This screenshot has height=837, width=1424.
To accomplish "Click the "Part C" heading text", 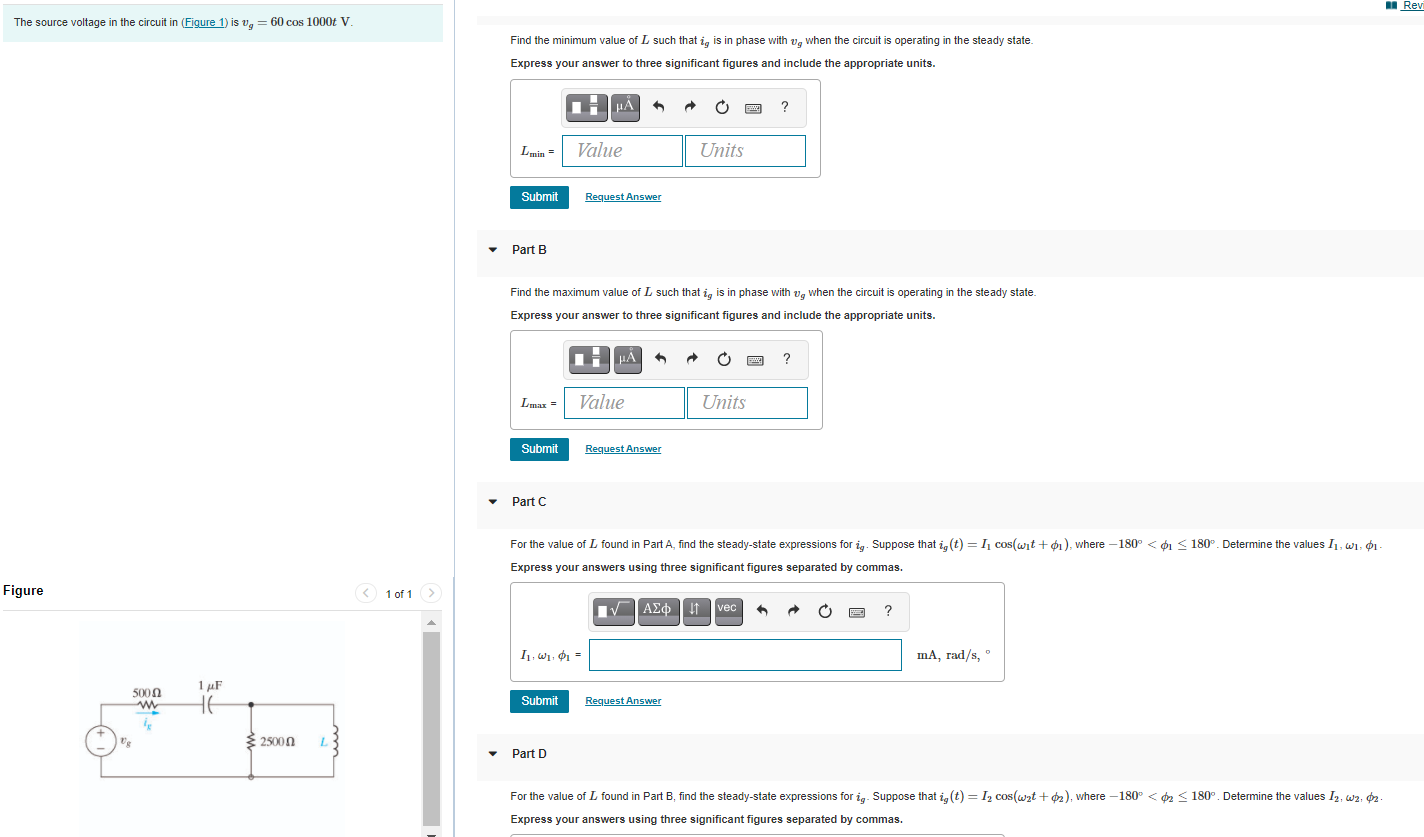I will [x=529, y=502].
